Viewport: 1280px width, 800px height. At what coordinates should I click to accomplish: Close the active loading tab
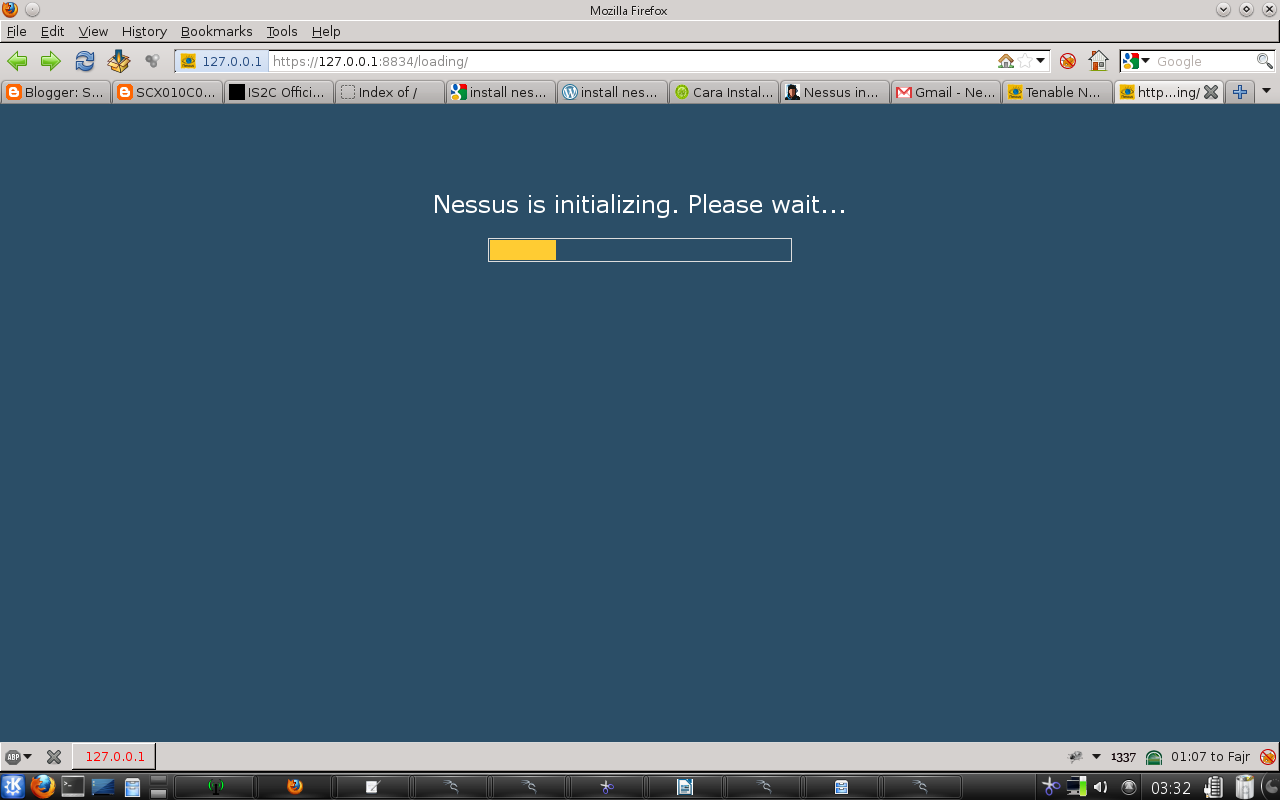tap(1211, 92)
